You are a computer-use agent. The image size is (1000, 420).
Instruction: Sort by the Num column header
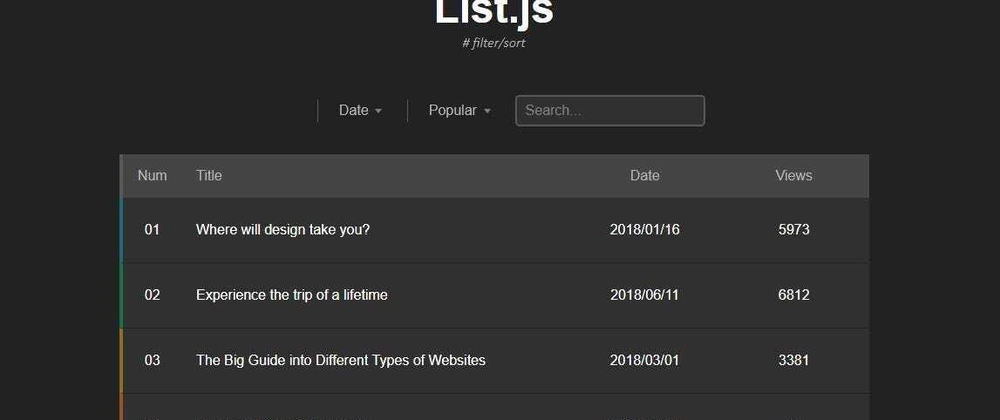click(x=152, y=175)
